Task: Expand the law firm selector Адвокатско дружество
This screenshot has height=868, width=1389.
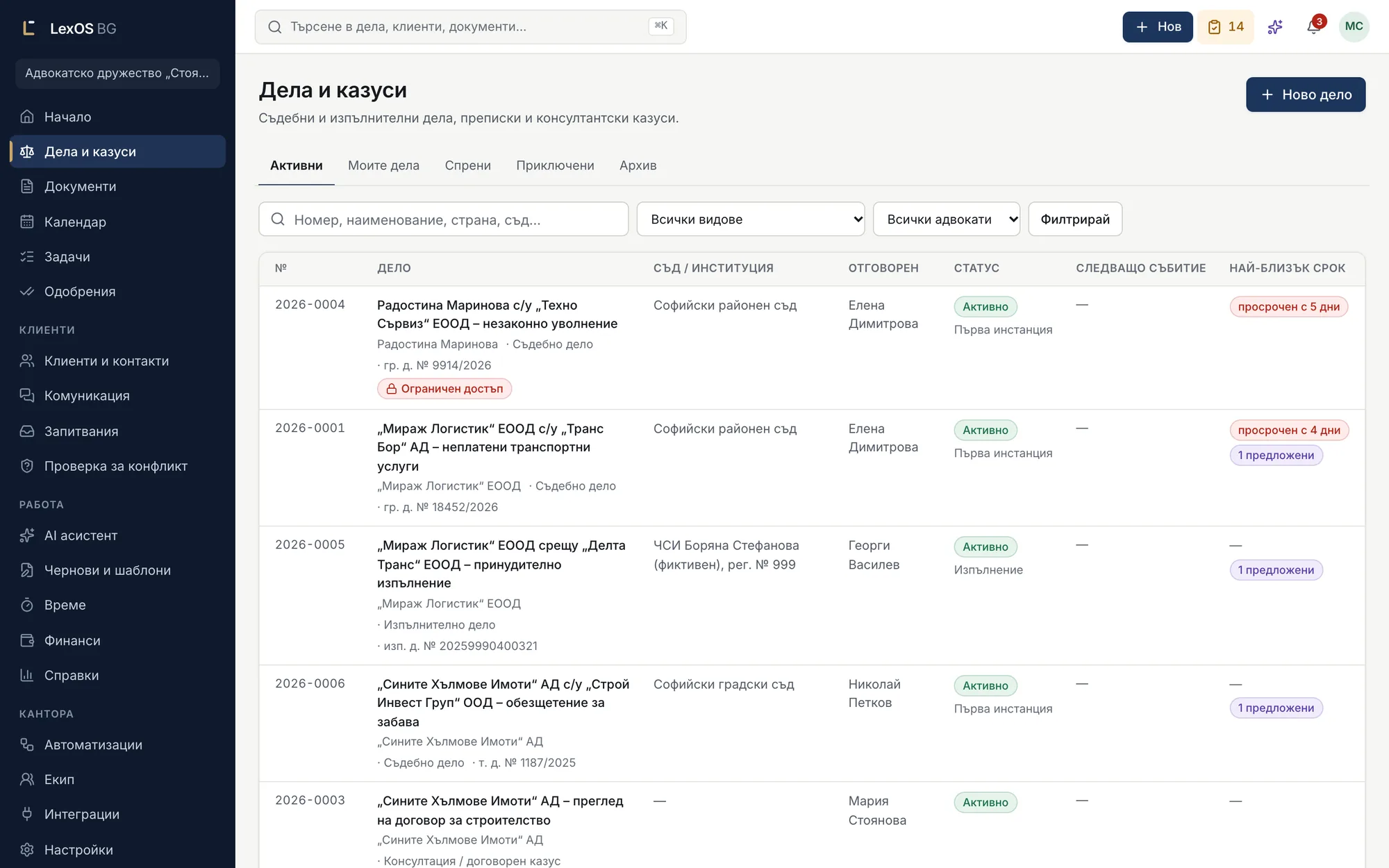Action: pyautogui.click(x=117, y=73)
